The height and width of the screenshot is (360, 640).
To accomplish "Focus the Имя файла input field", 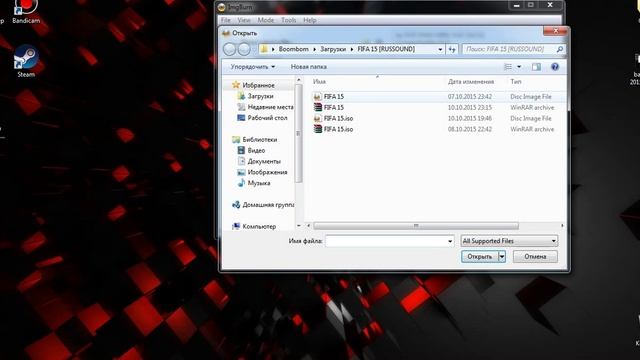I will pyautogui.click(x=386, y=241).
